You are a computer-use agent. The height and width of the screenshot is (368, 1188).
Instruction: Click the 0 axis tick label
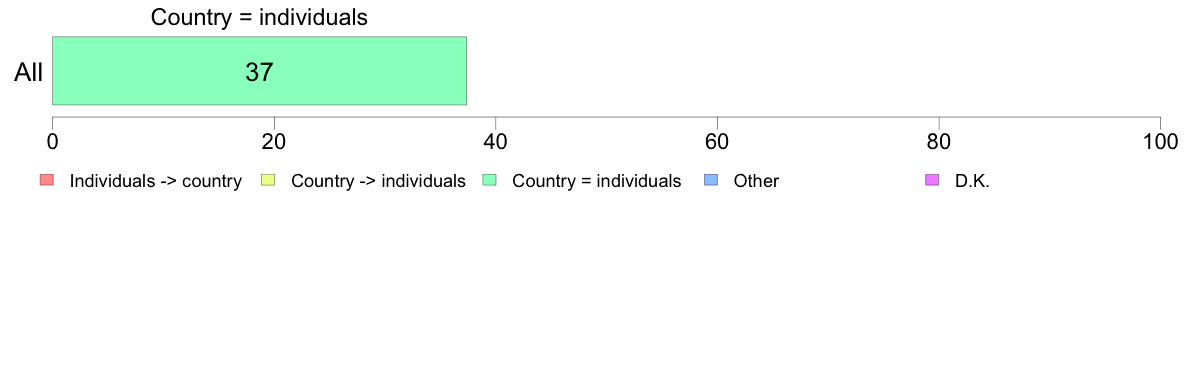pyautogui.click(x=52, y=142)
